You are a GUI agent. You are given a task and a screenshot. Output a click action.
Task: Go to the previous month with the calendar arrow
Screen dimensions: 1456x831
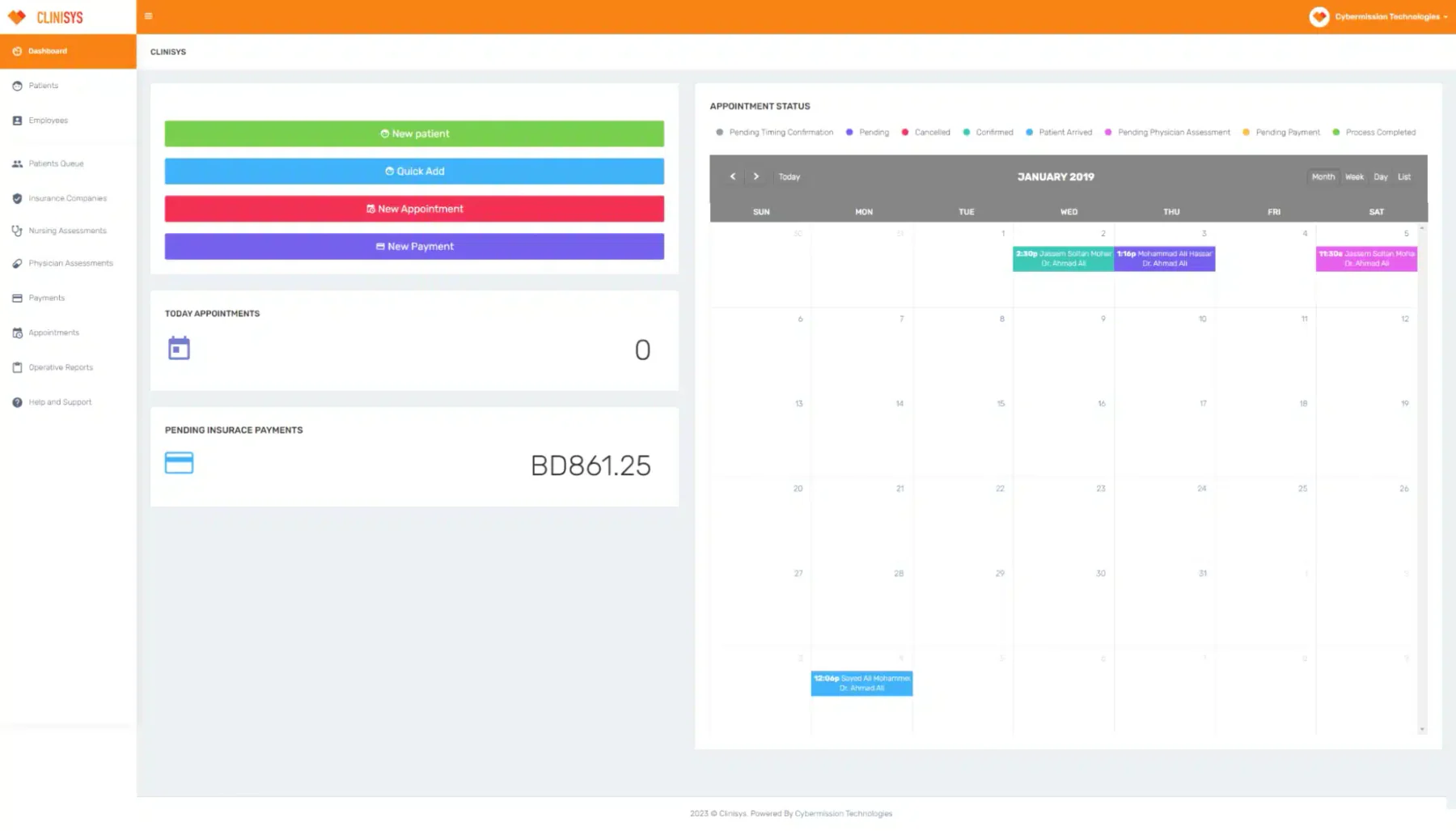(733, 176)
